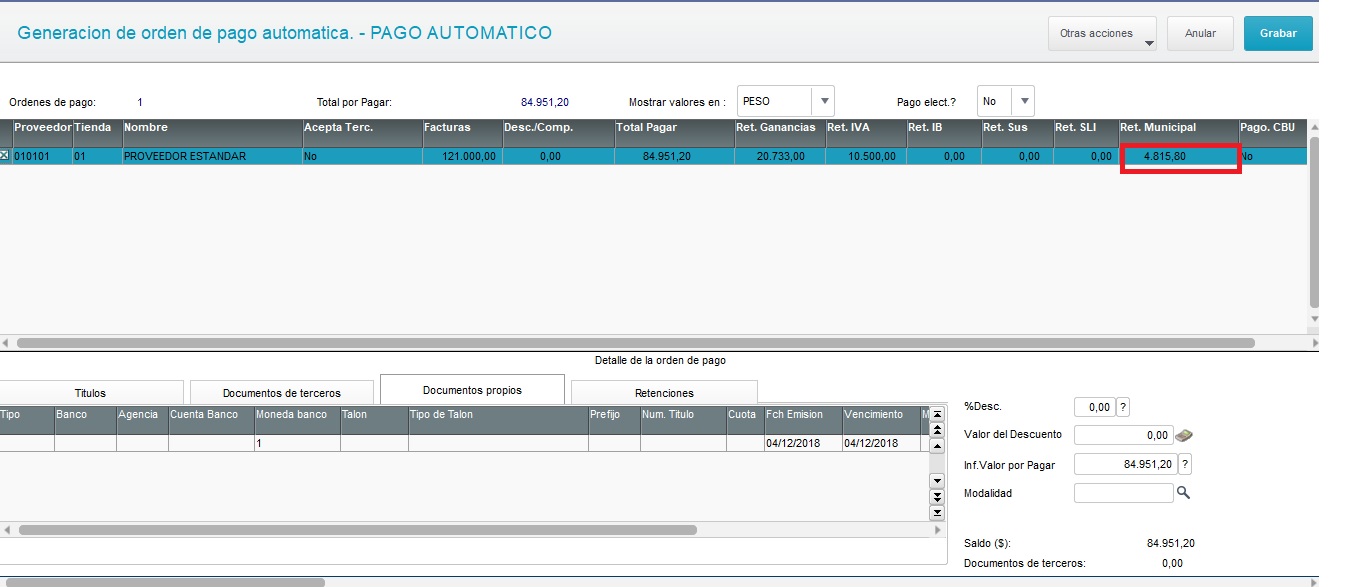Click the question mark button beside %Desc.

pos(1123,407)
